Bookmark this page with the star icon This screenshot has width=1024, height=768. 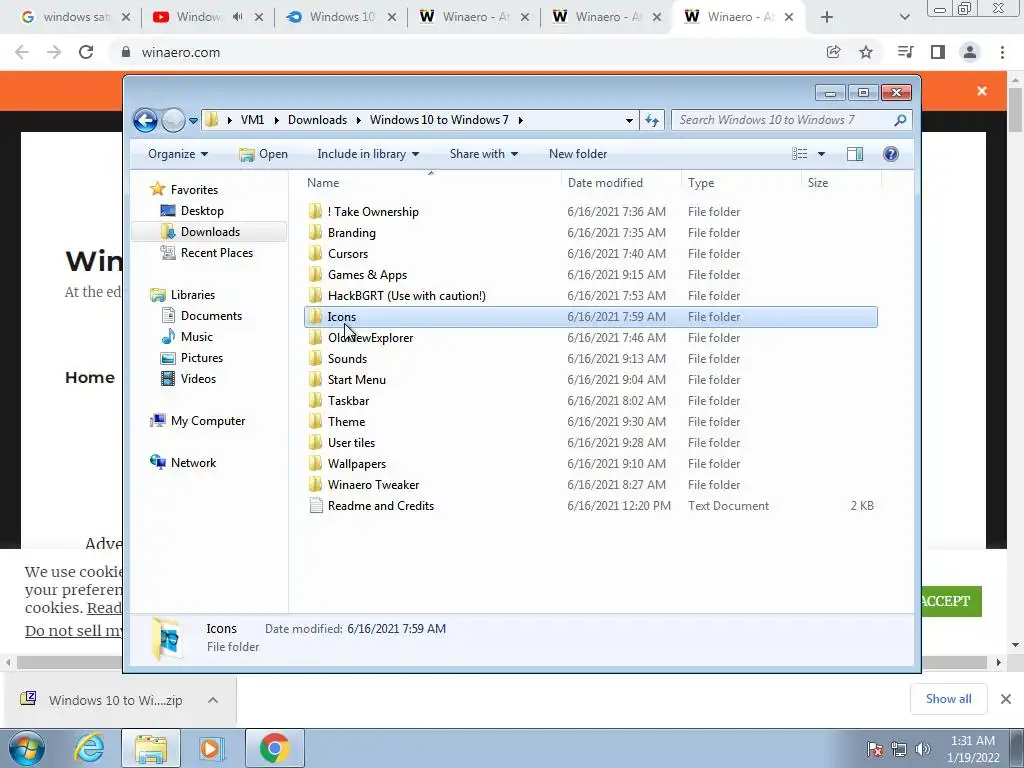click(x=866, y=52)
